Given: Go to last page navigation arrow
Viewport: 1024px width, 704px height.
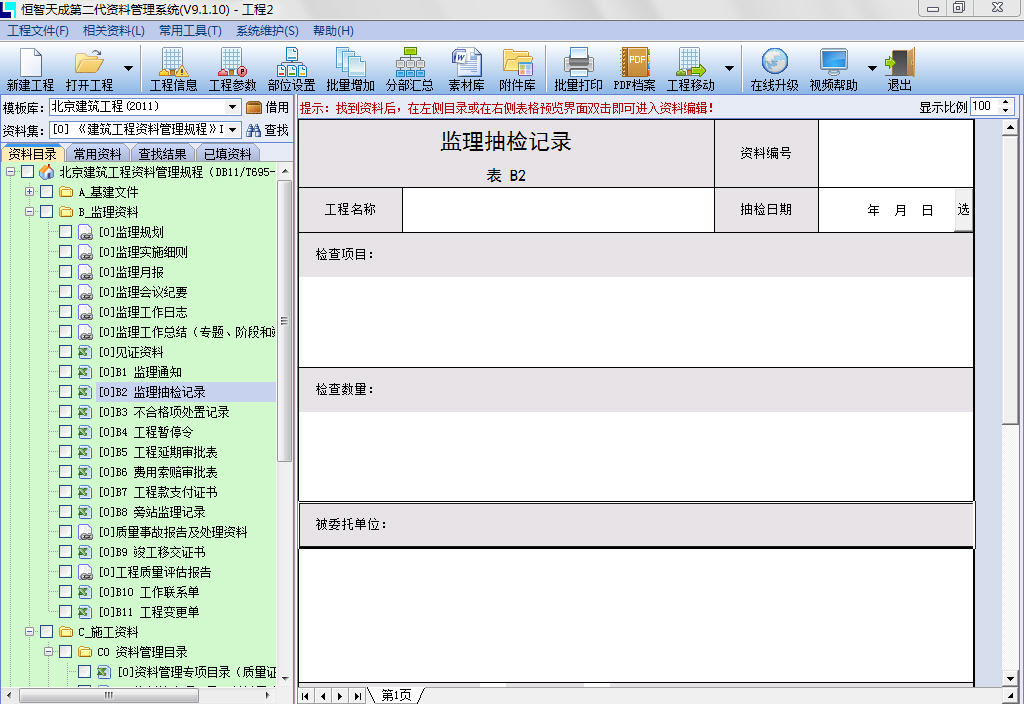Looking at the screenshot, I should tap(357, 696).
